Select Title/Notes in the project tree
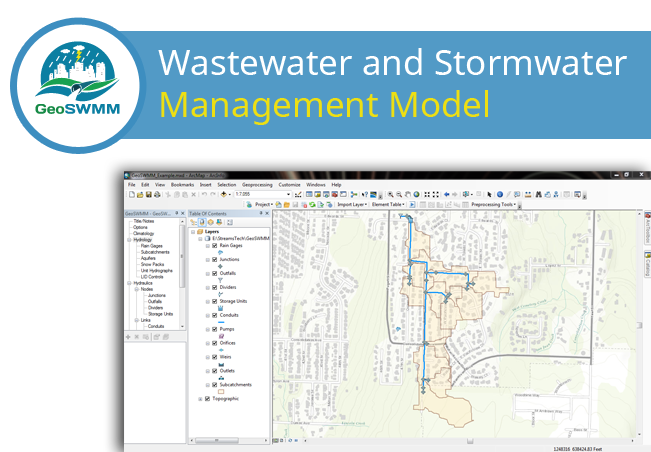The width and height of the screenshot is (651, 452). [x=144, y=221]
